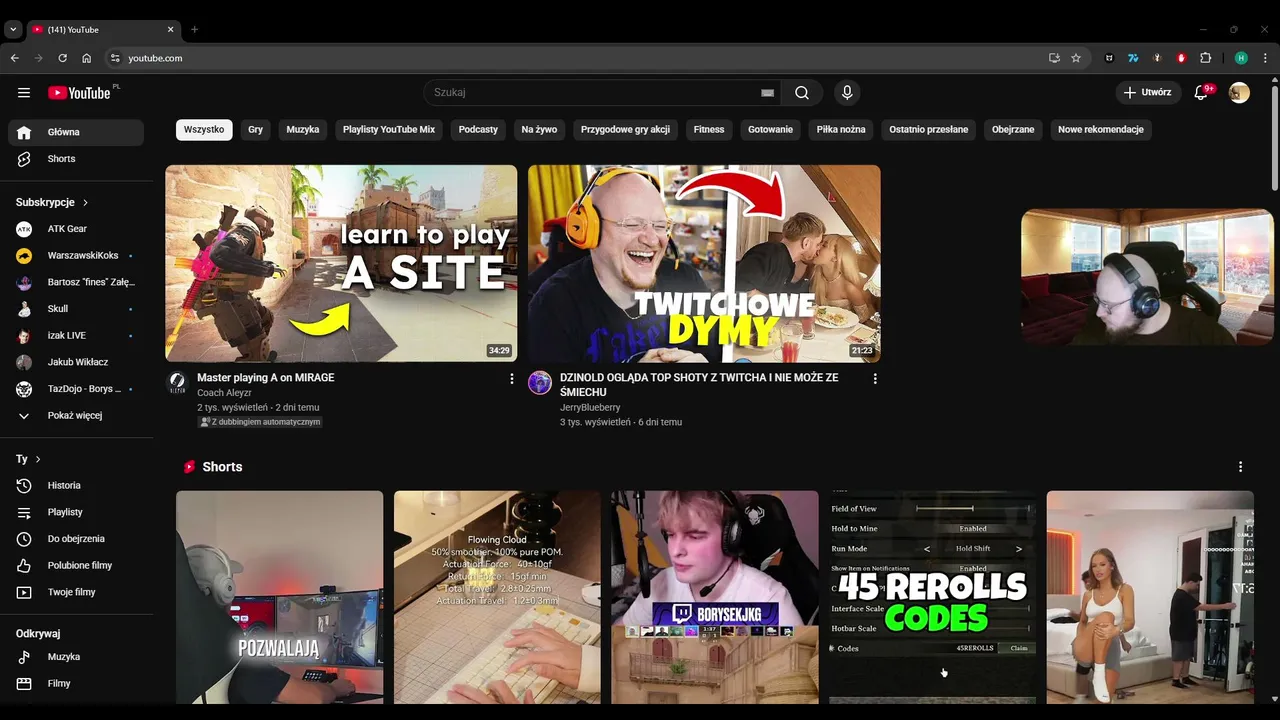Bookmark this page with the star
The width and height of the screenshot is (1280, 720).
coord(1076,58)
